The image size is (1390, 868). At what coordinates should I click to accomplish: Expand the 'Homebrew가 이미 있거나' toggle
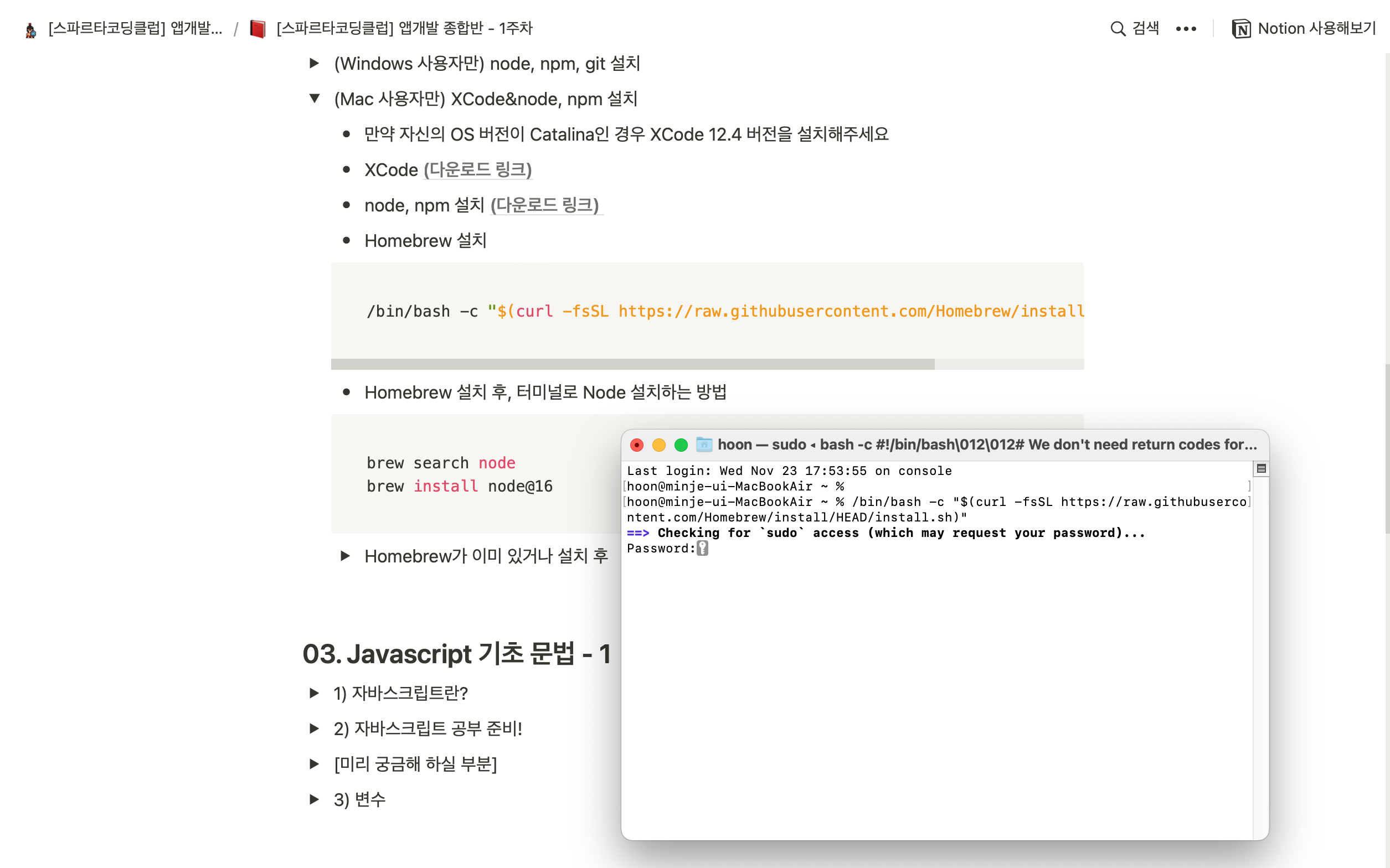pos(344,556)
